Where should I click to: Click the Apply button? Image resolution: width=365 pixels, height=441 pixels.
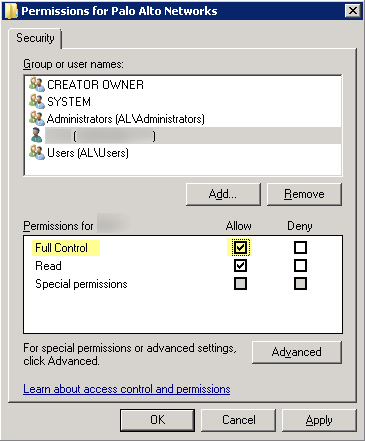[x=319, y=420]
